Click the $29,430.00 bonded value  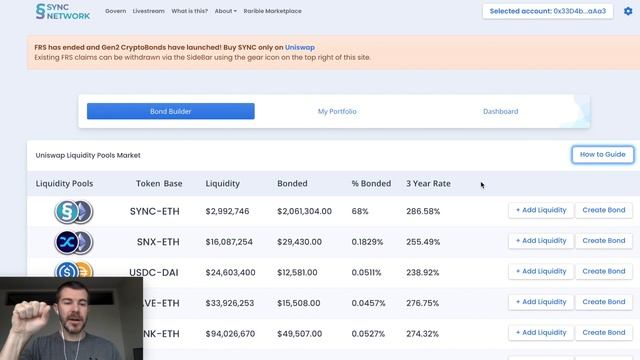click(299, 242)
